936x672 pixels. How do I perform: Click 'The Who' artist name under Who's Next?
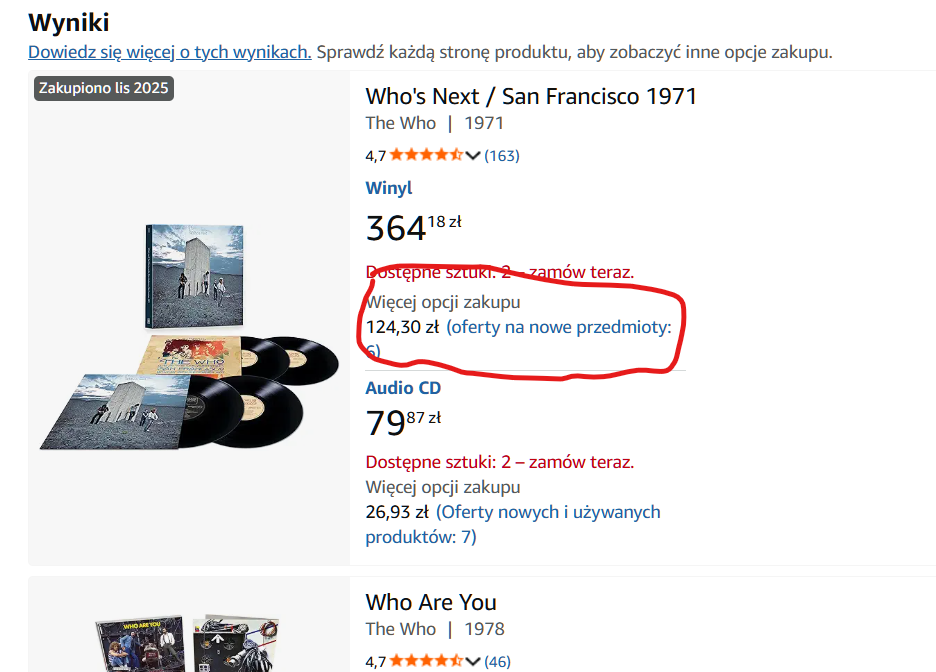[x=400, y=123]
